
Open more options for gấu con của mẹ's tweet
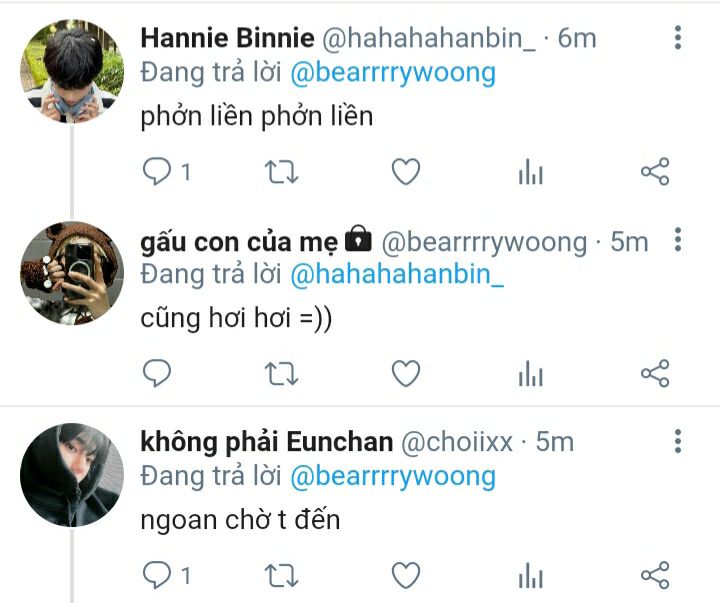[678, 239]
